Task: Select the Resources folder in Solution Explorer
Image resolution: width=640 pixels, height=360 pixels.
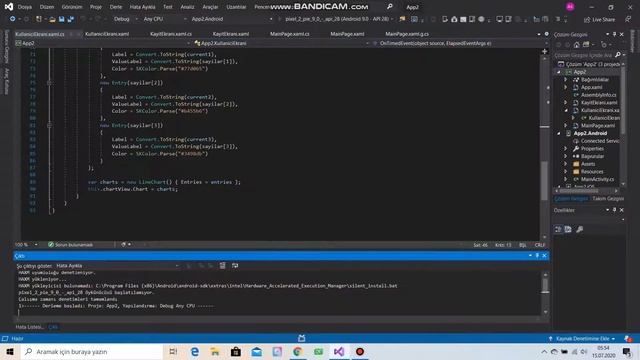Action: click(592, 171)
